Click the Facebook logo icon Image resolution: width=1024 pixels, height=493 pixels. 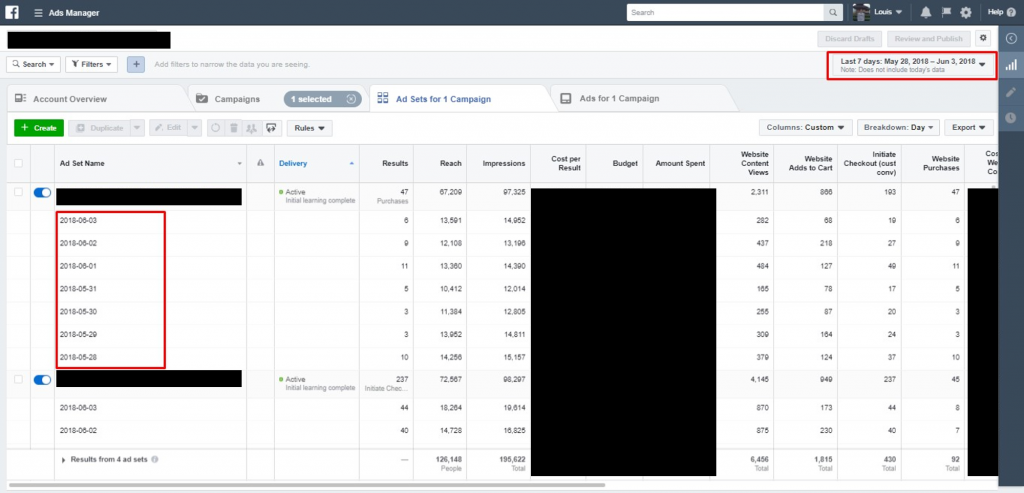(x=12, y=12)
